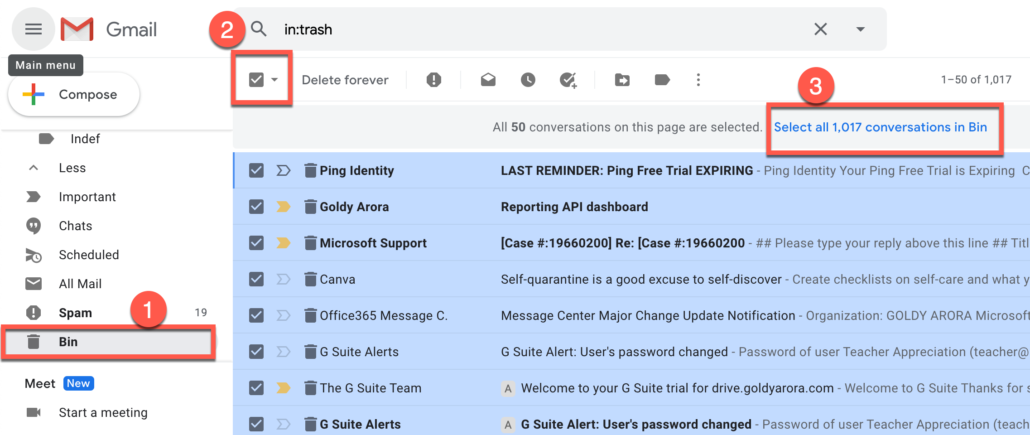The image size is (1030, 435).
Task: Uncheck the Microsoft Support email checkbox
Action: 256,243
